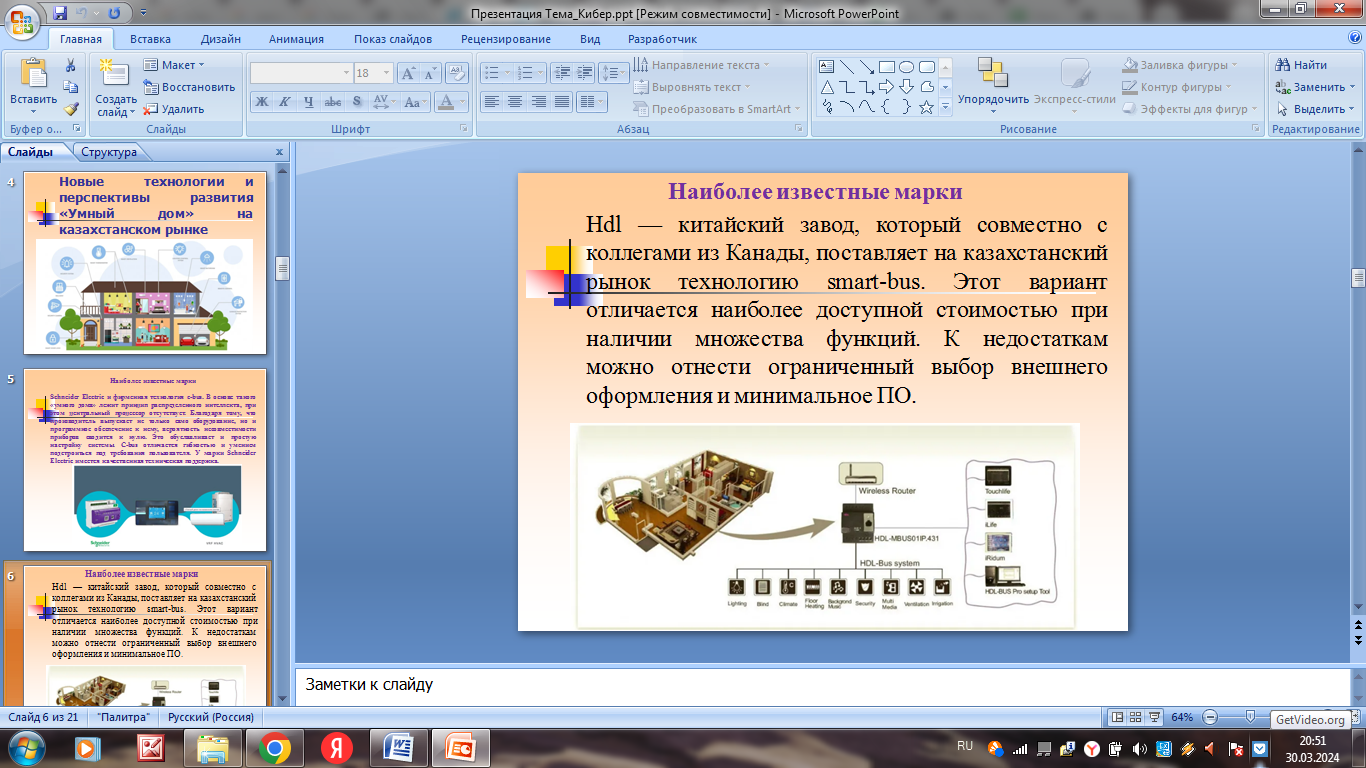Image resolution: width=1366 pixels, height=768 pixels.
Task: Toggle center text alignment
Action: point(515,102)
